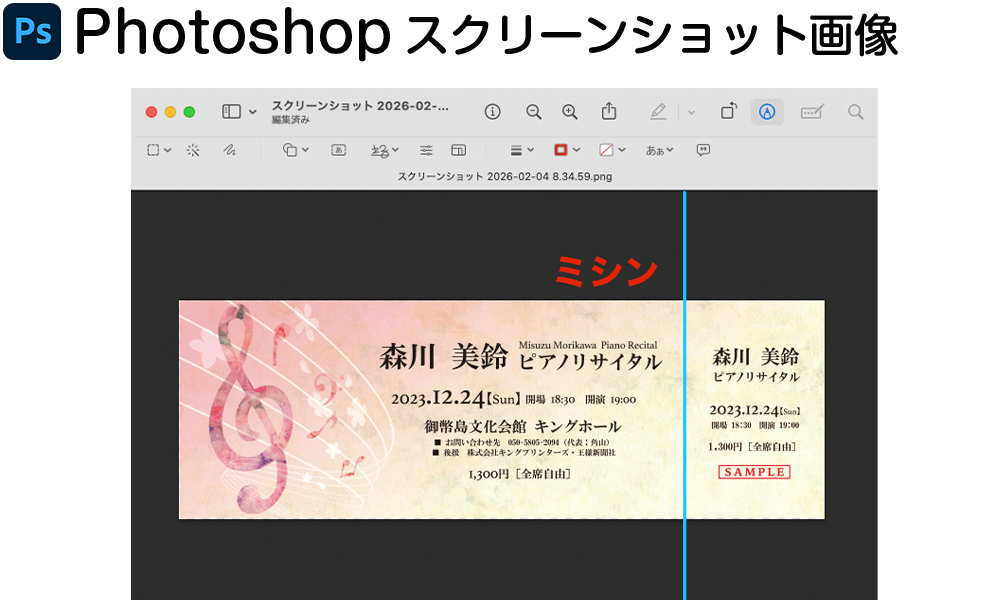1000x600 pixels.
Task: Open the あぁ Text Style dropdown
Action: pos(659,150)
